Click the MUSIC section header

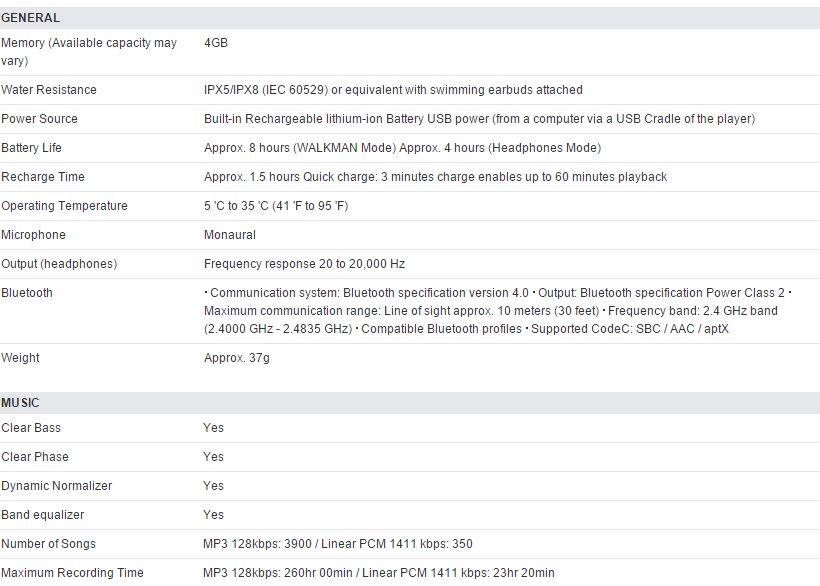pos(21,403)
